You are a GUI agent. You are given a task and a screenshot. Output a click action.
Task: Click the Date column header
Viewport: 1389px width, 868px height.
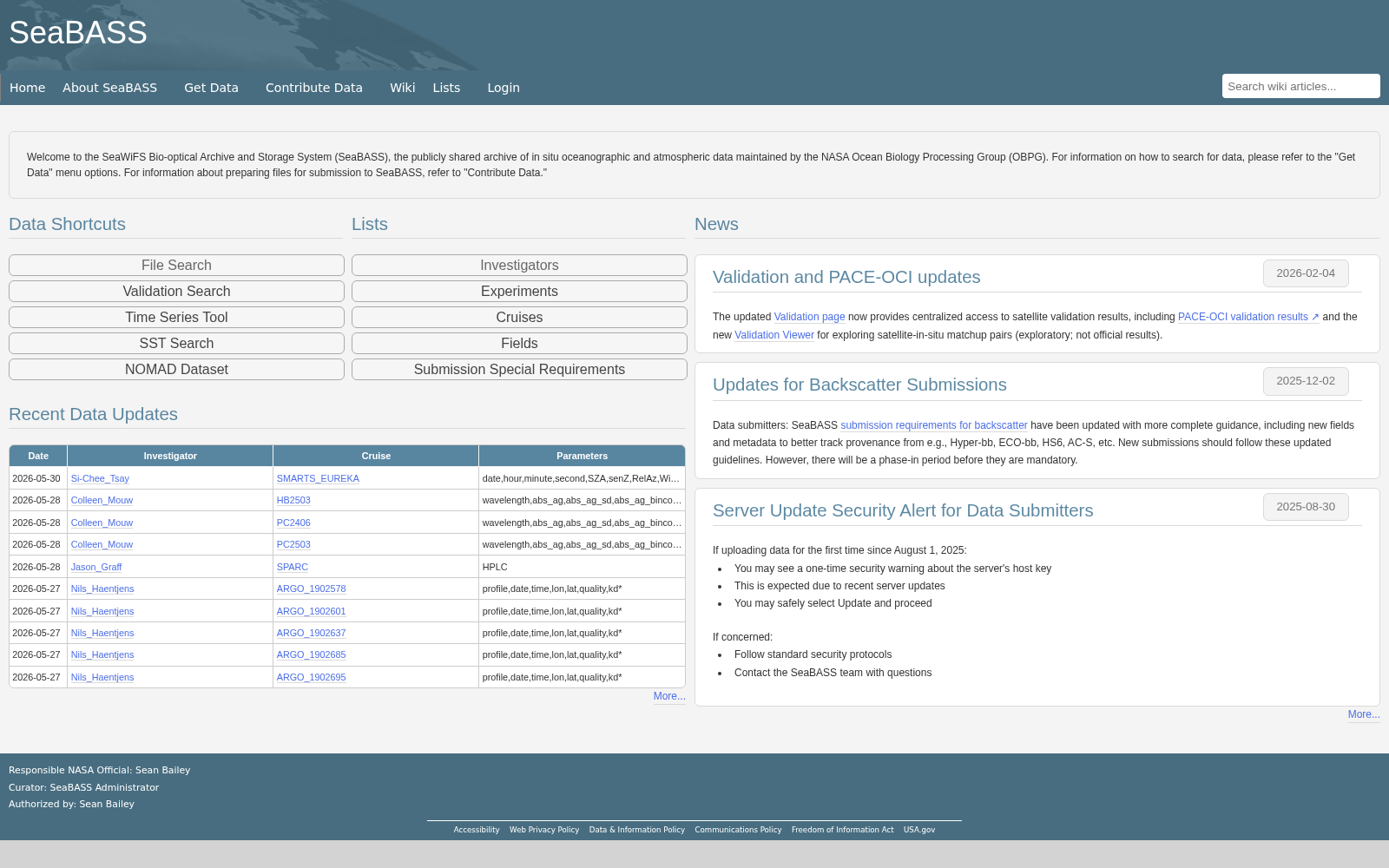click(38, 456)
